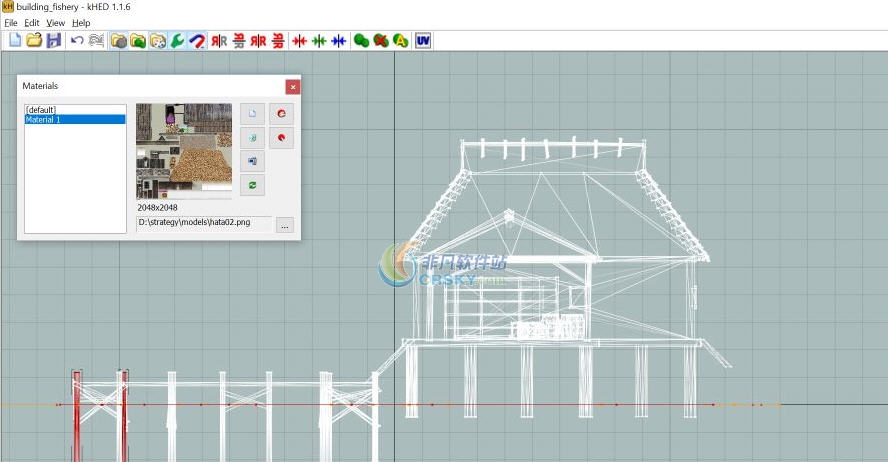Open the UV editor button
Screen dimensions: 888x462
click(x=424, y=41)
